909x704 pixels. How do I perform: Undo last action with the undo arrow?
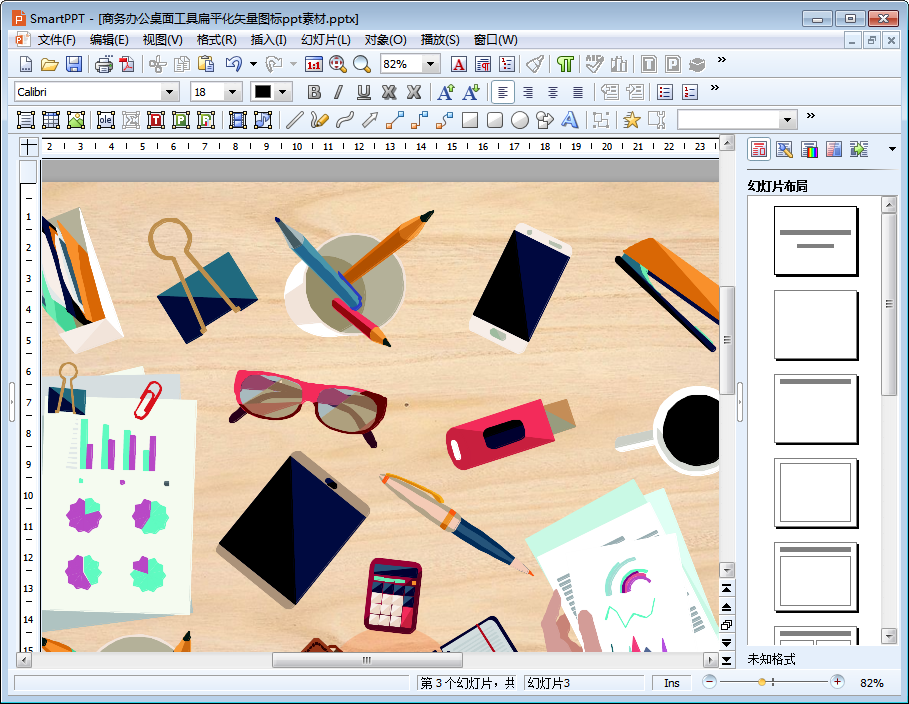[x=234, y=64]
